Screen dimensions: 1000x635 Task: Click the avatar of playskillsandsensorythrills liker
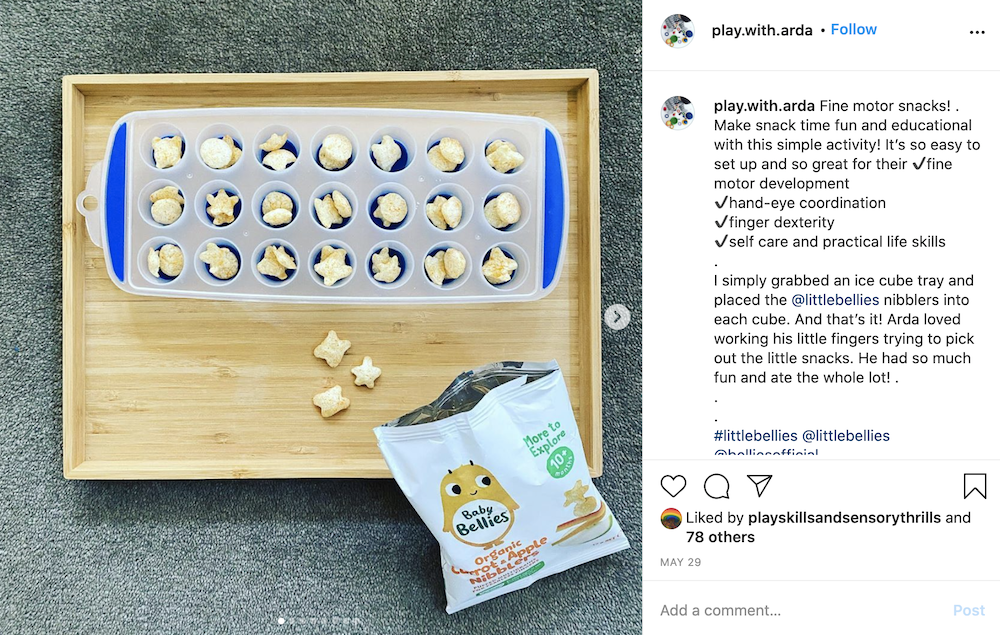tap(670, 518)
